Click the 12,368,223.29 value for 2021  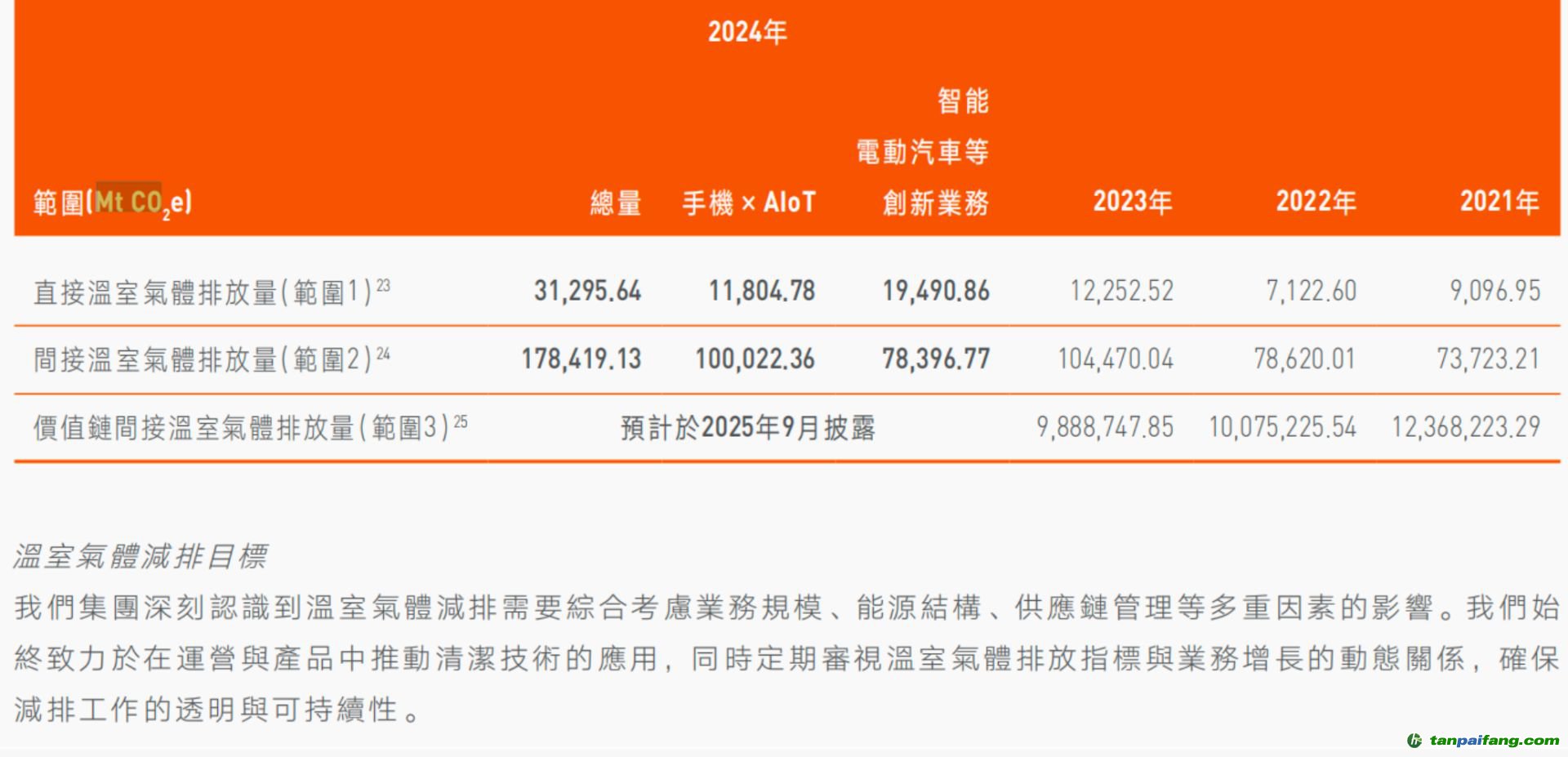click(1465, 426)
